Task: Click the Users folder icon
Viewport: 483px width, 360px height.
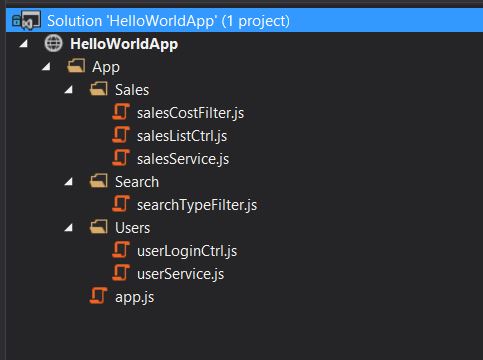Action: click(x=99, y=227)
